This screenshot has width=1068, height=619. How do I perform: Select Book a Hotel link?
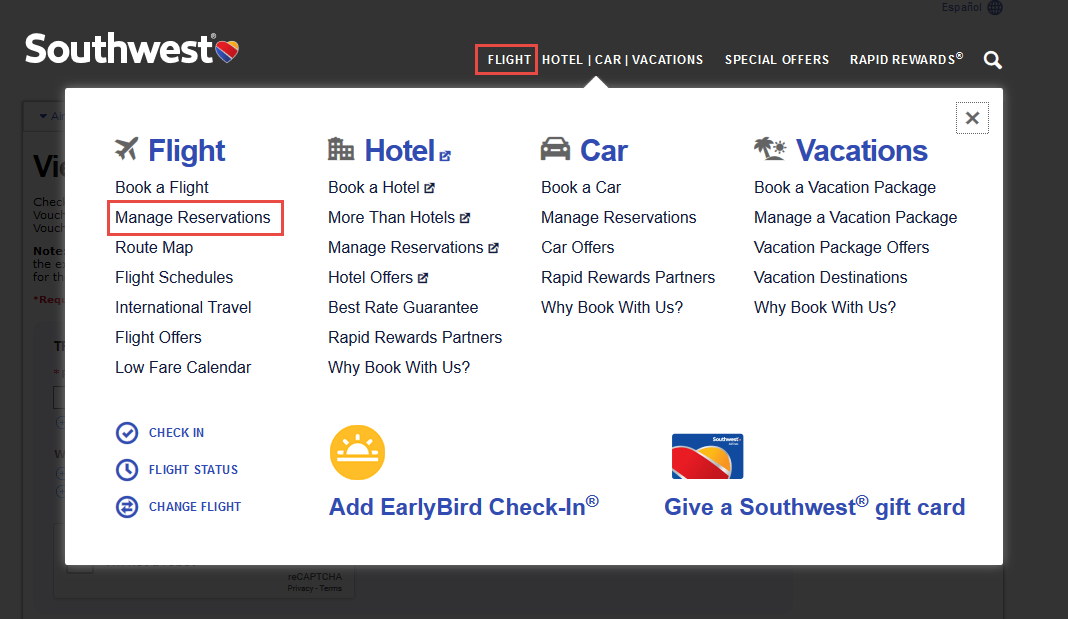pos(381,187)
